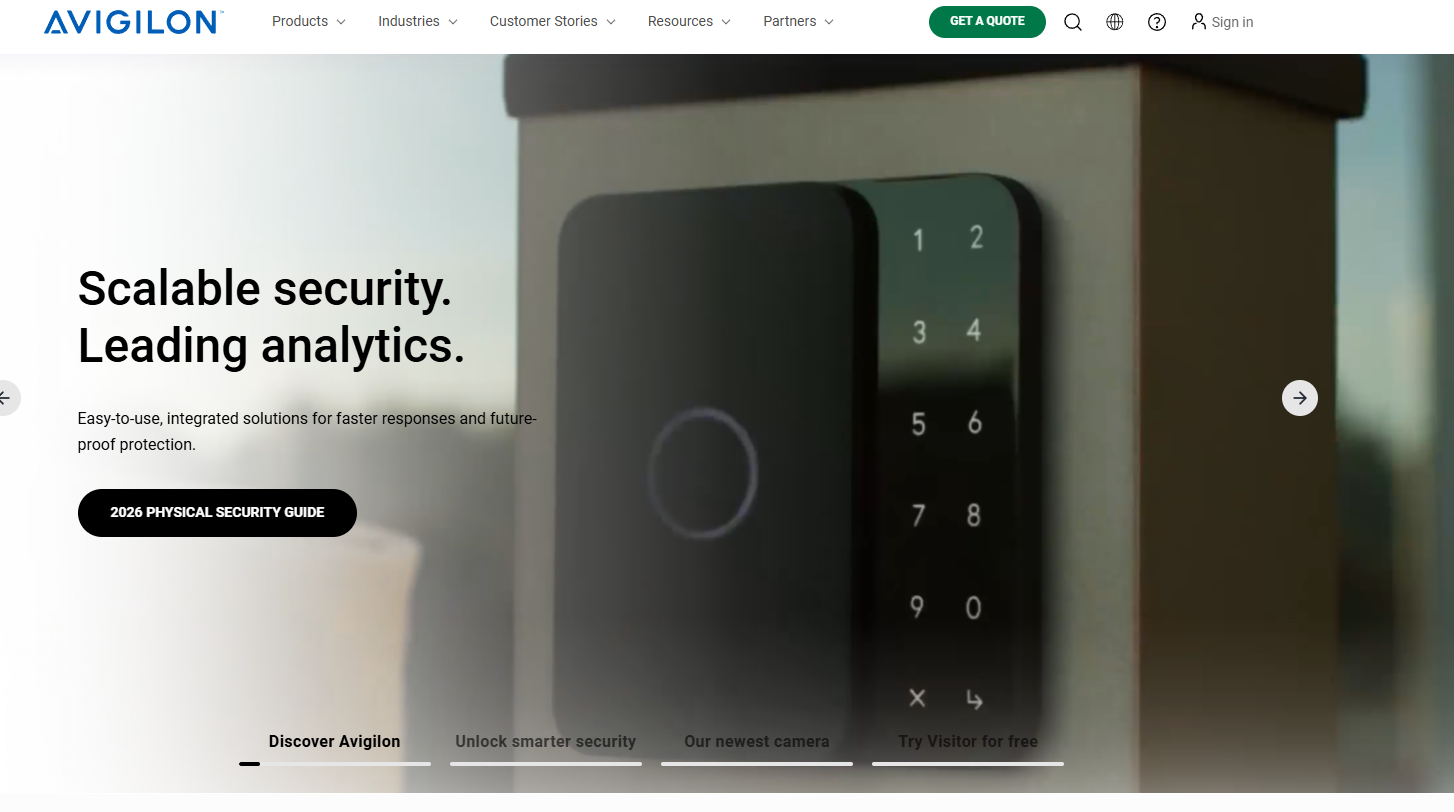The height and width of the screenshot is (812, 1454).
Task: Open the help question mark icon
Action: [x=1157, y=22]
